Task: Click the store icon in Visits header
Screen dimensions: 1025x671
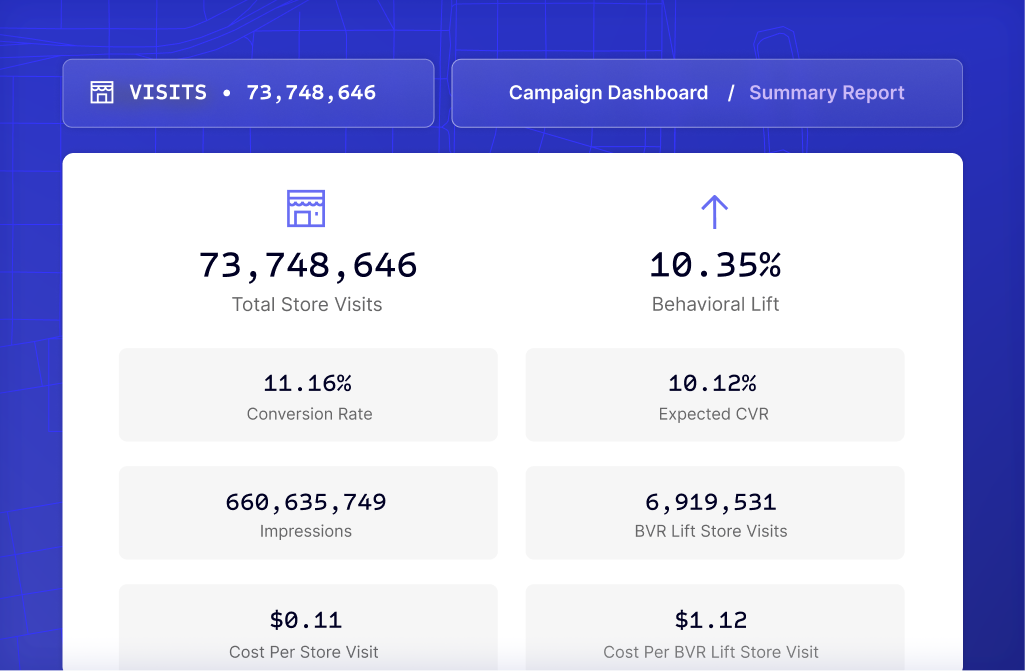Action: point(102,92)
